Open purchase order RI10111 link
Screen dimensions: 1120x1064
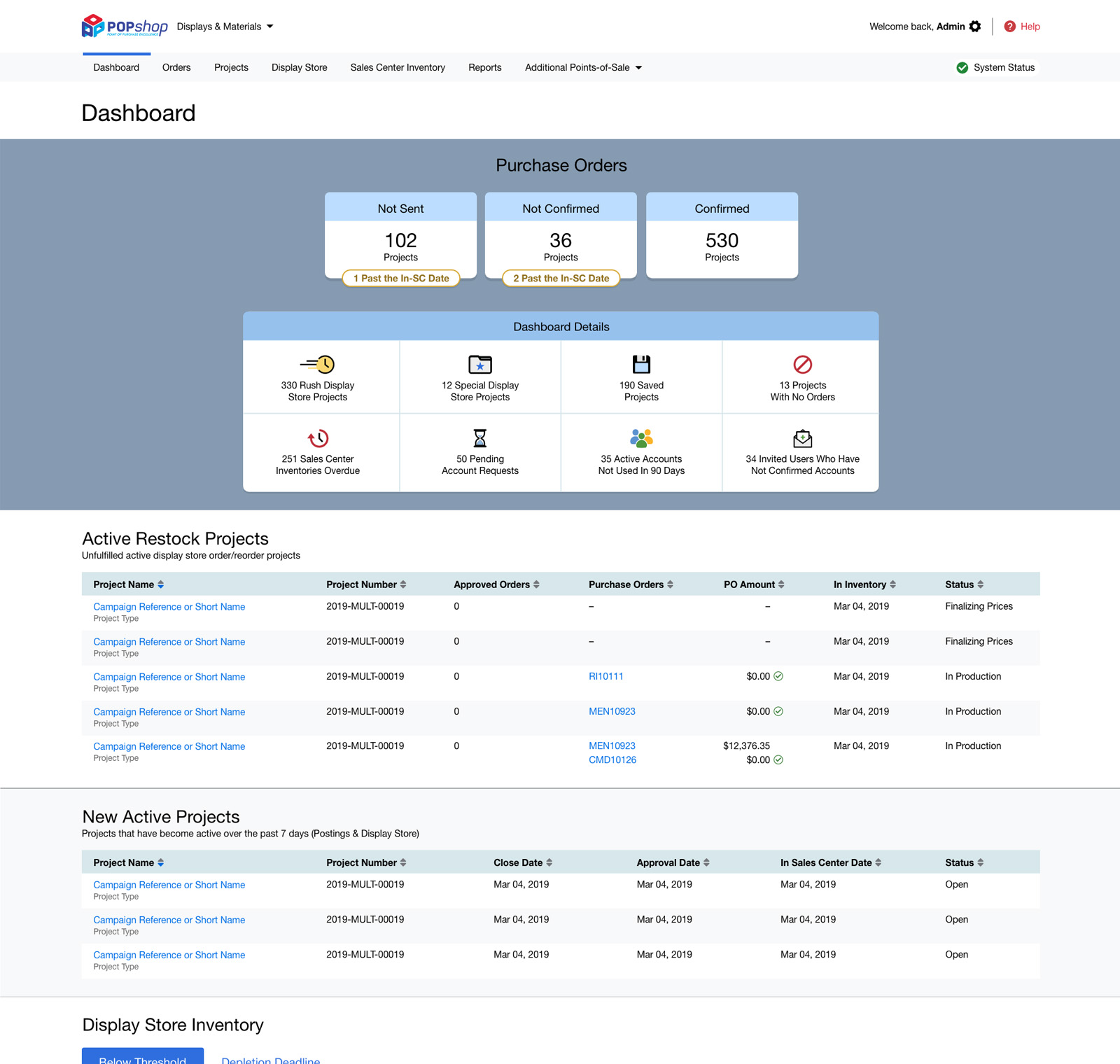point(605,676)
